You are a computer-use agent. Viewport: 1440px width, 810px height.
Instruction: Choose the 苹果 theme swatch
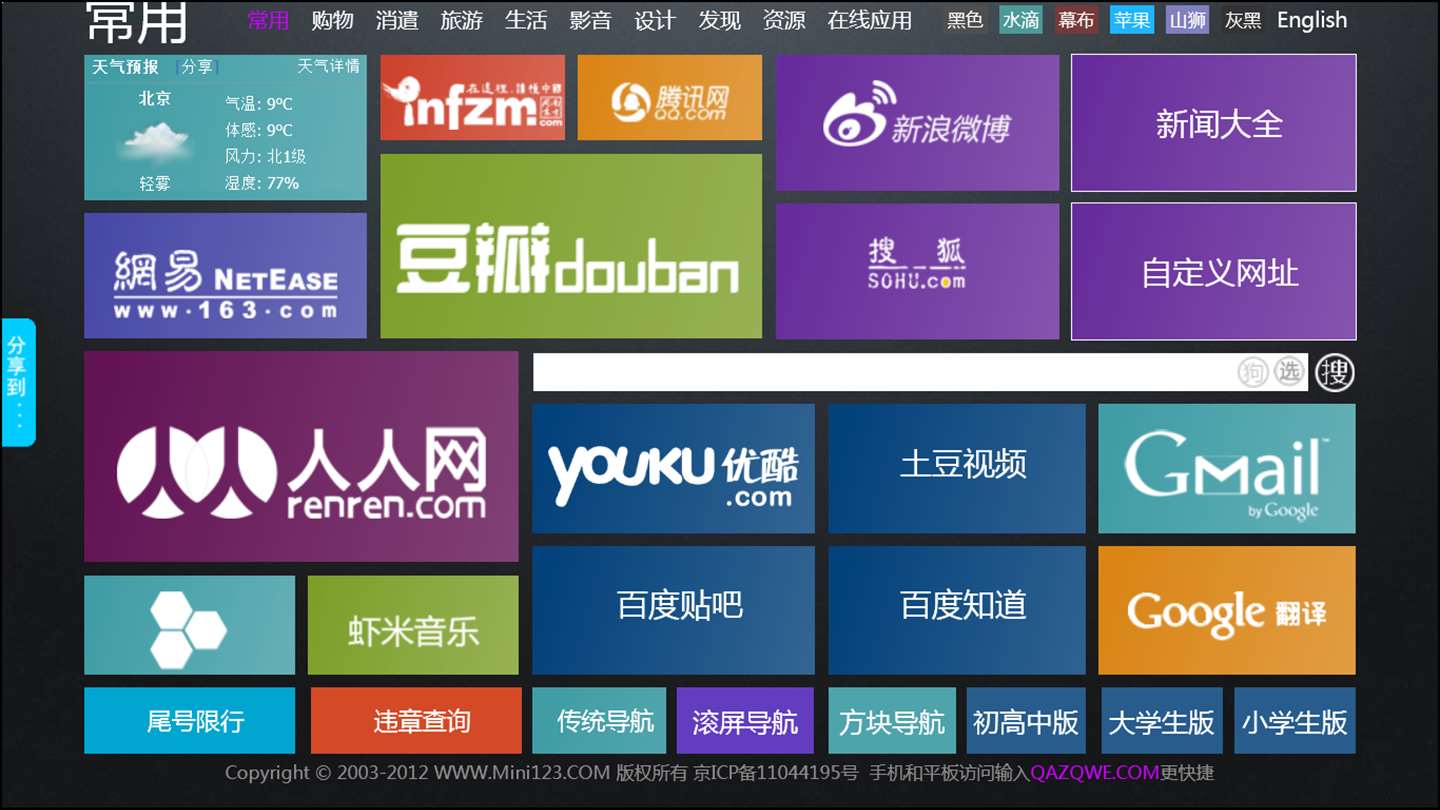pos(1132,20)
